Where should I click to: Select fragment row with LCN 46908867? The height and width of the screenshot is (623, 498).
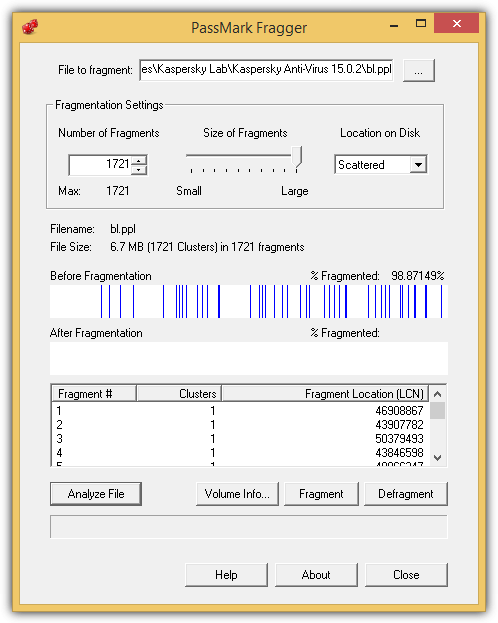(x=240, y=410)
